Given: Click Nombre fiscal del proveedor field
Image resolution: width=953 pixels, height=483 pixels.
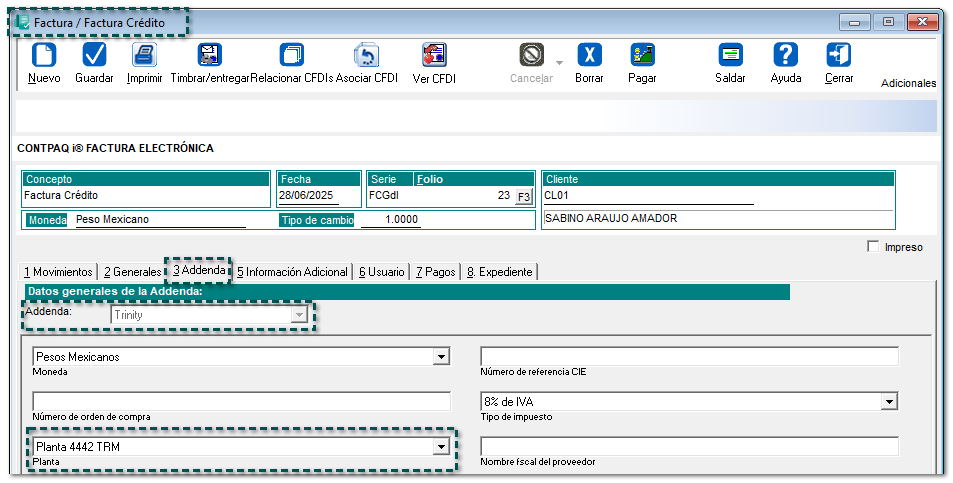Looking at the screenshot, I should pyautogui.click(x=689, y=447).
